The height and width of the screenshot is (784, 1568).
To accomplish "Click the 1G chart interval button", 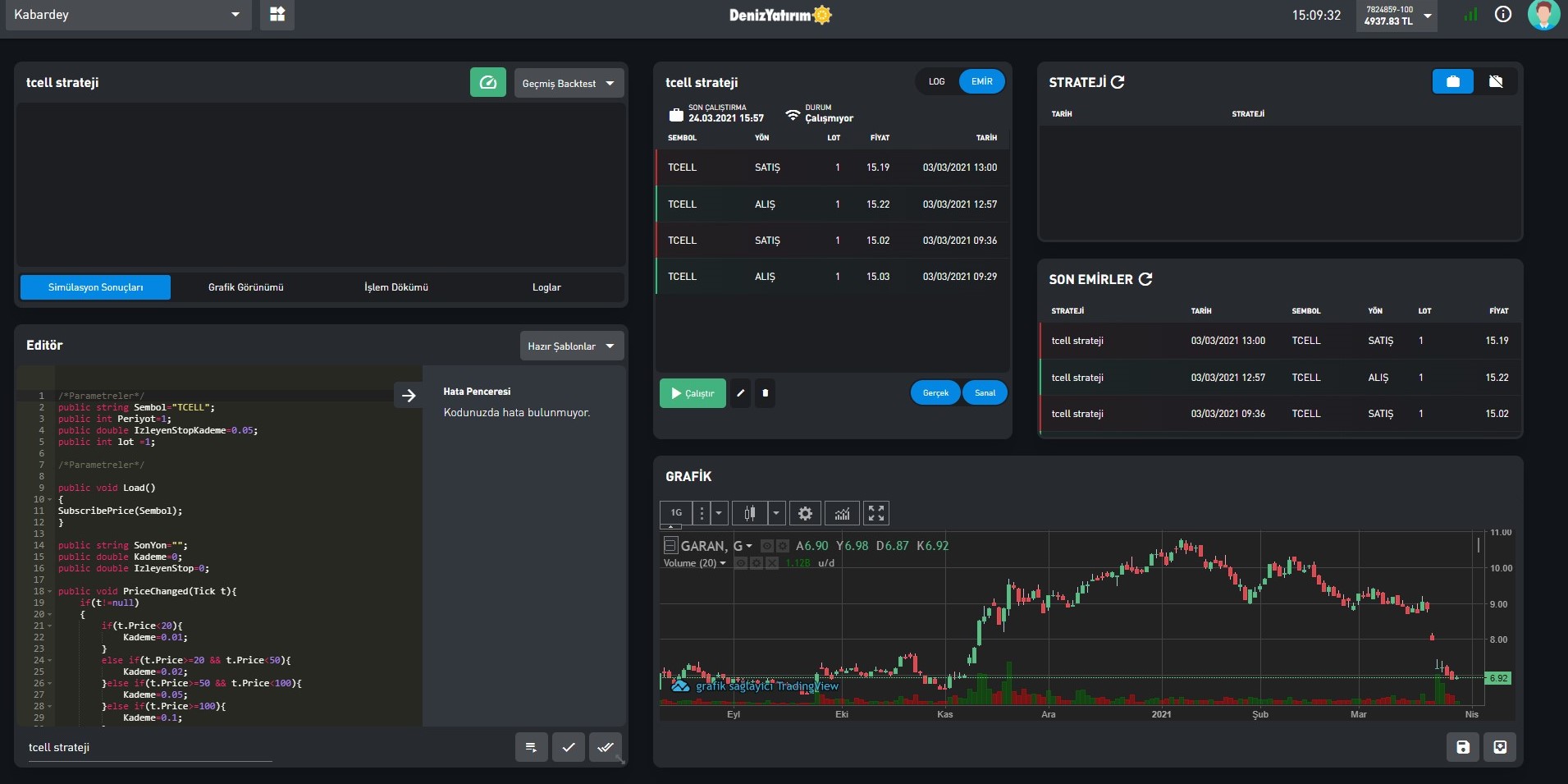I will coord(676,513).
